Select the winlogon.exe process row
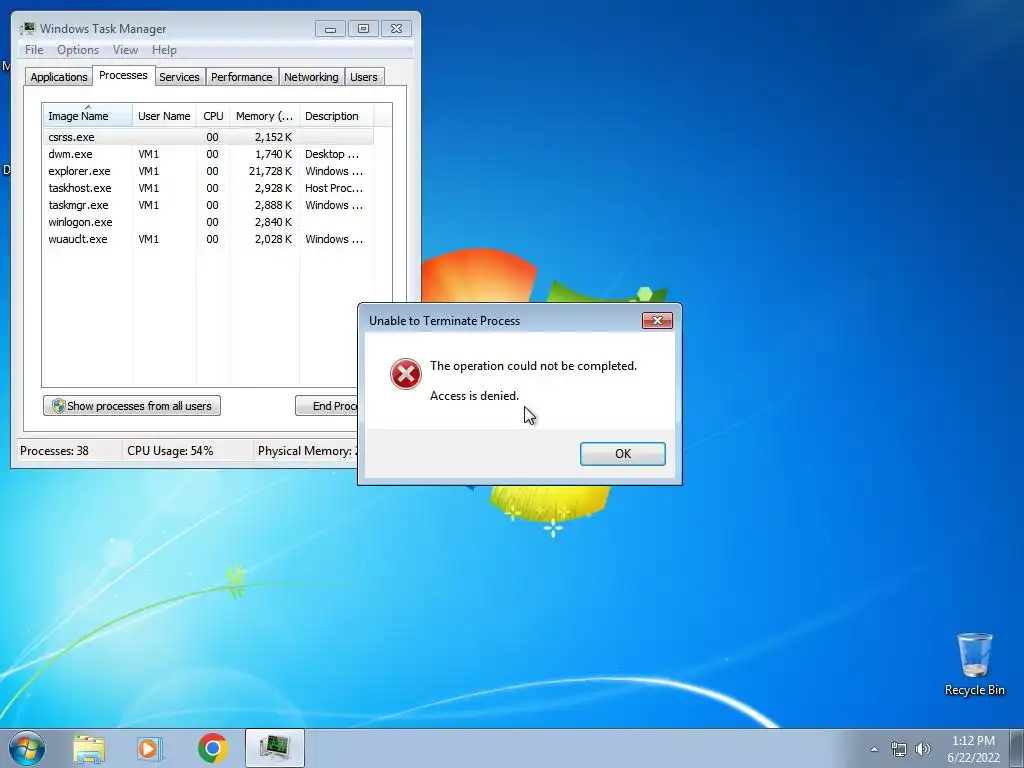 [208, 222]
